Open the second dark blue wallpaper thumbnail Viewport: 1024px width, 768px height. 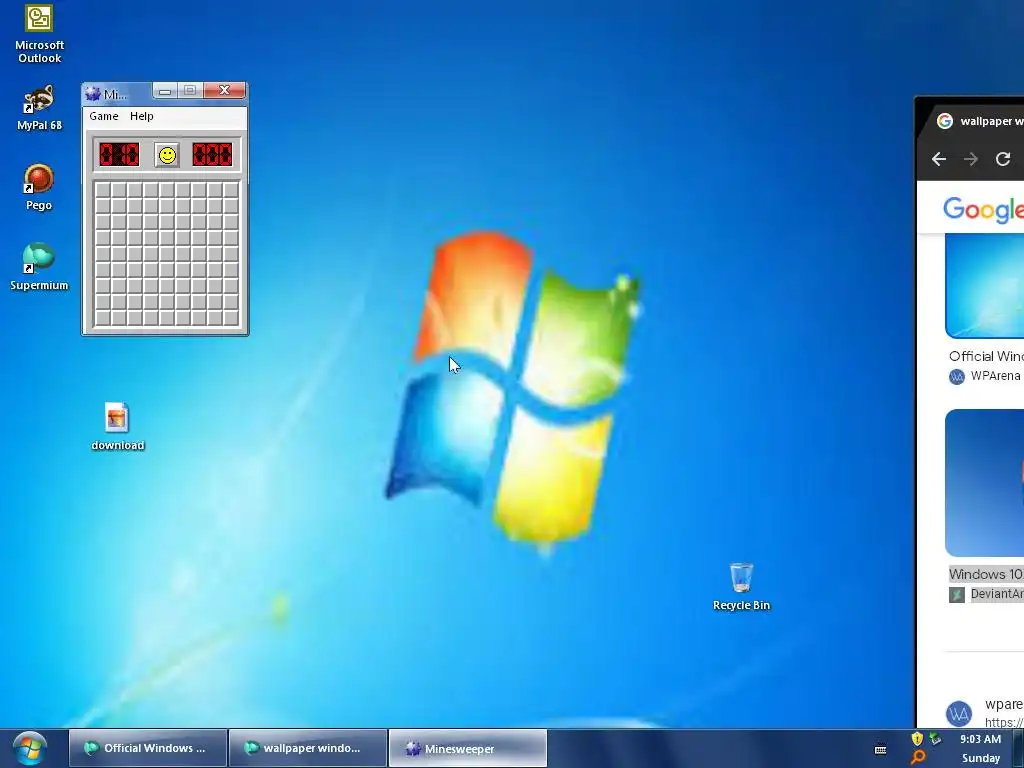984,483
